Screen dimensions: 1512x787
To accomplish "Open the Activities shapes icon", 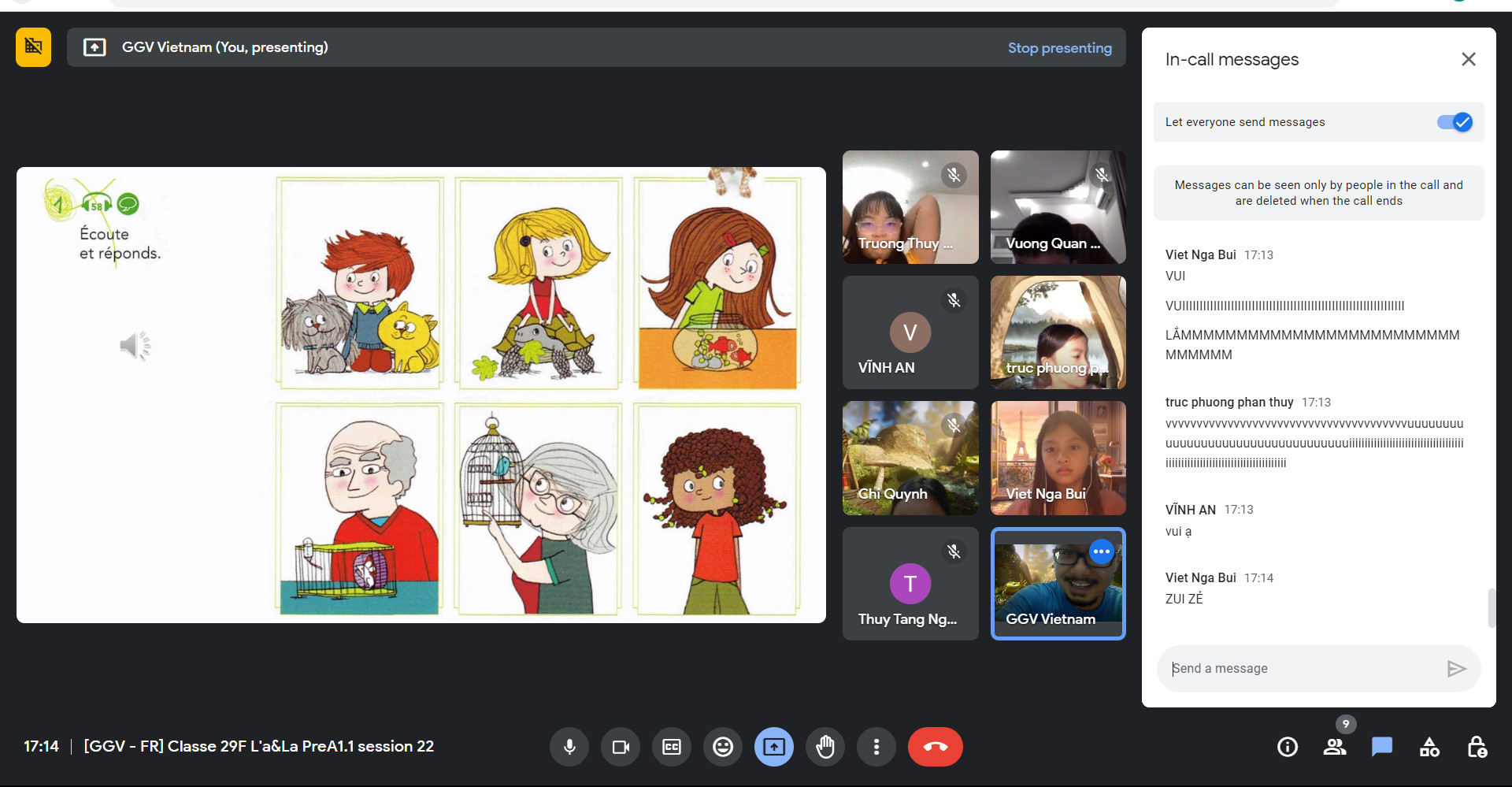I will pyautogui.click(x=1429, y=747).
